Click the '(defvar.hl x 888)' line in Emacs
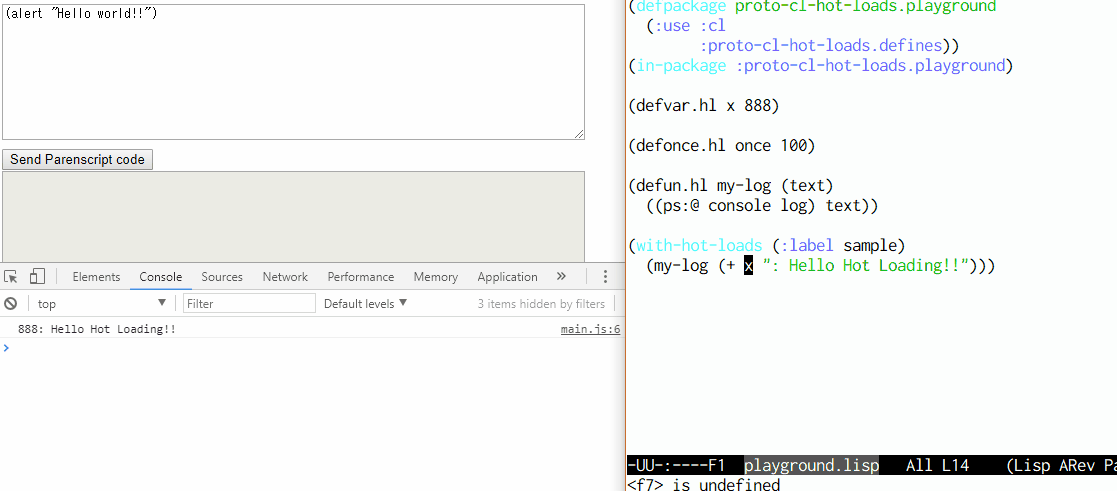Viewport: 1117px width, 491px height. pyautogui.click(x=704, y=106)
